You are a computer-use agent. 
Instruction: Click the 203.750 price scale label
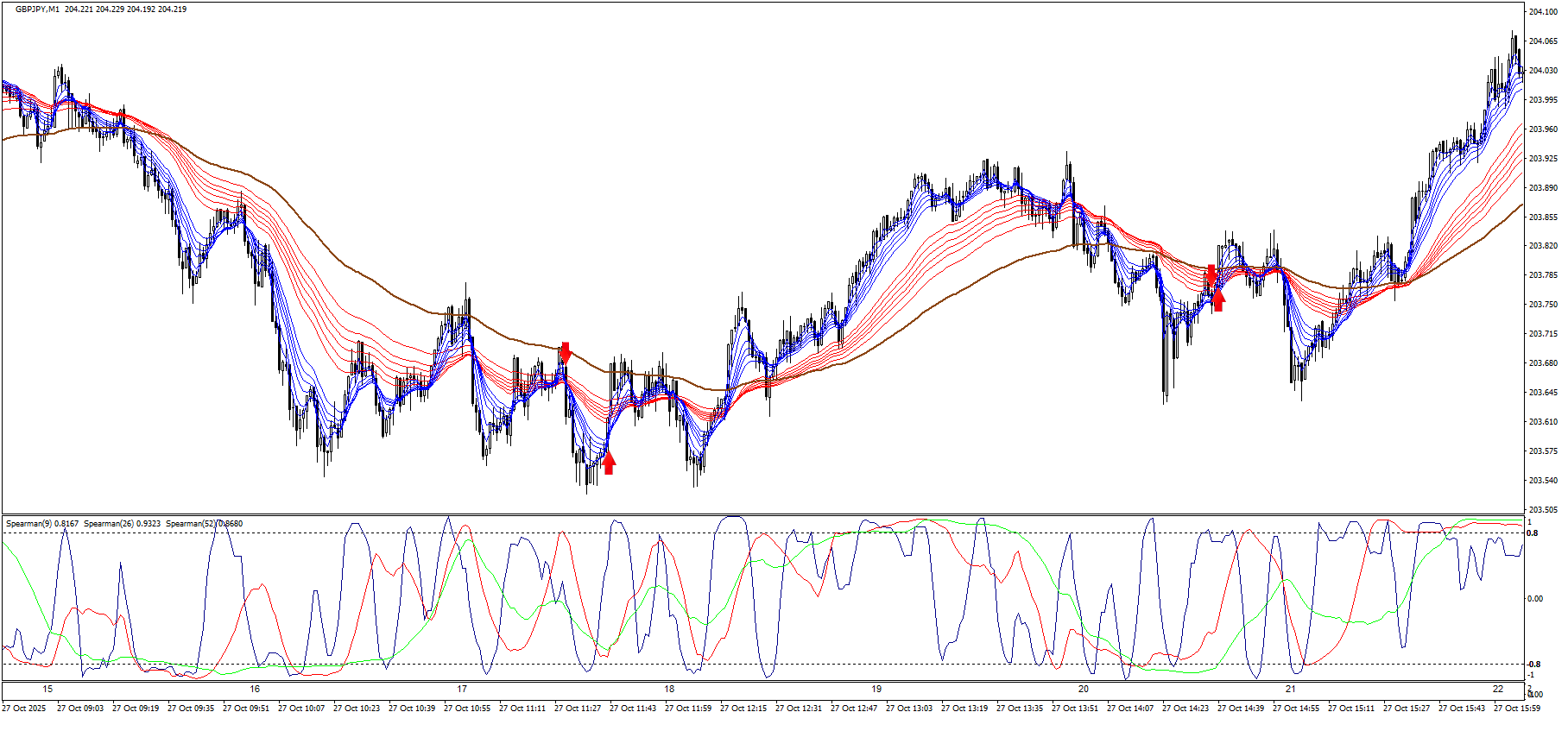click(1543, 305)
